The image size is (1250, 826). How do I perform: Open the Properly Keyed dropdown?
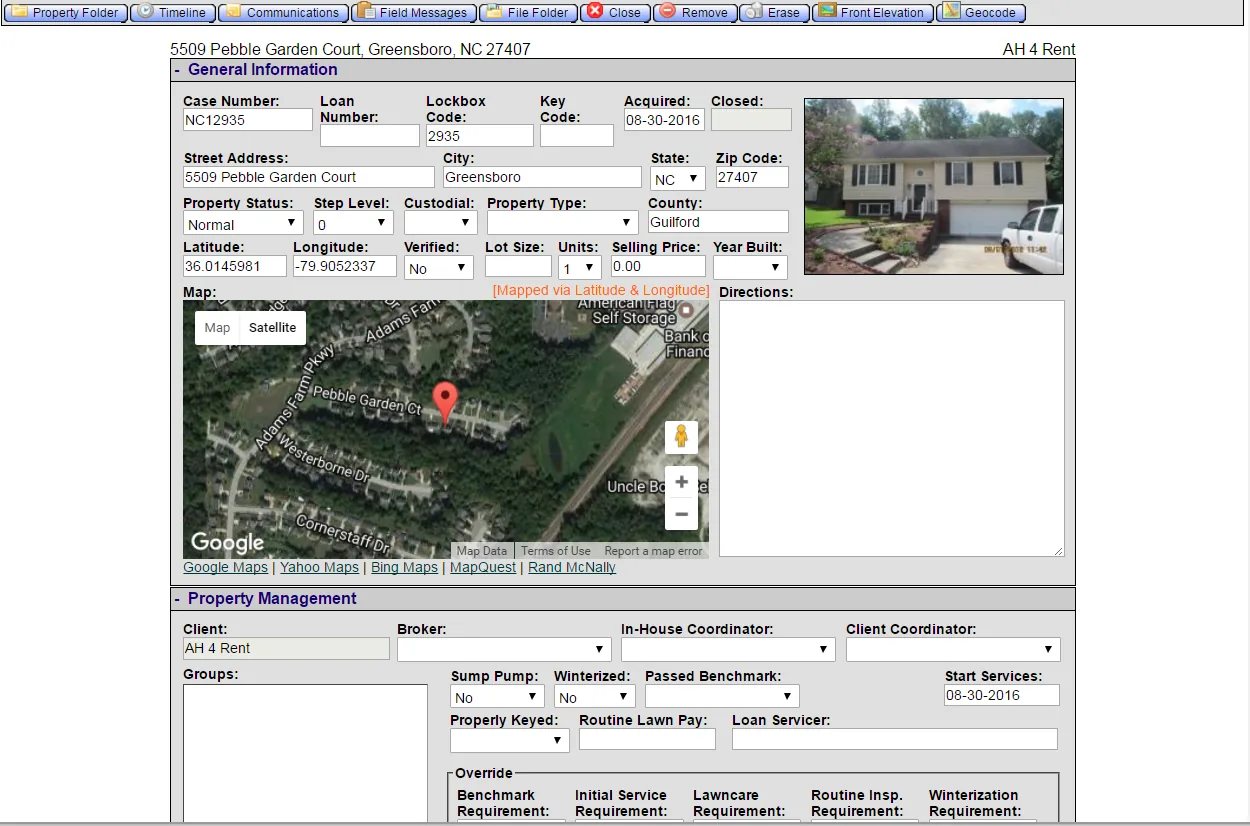tap(510, 741)
